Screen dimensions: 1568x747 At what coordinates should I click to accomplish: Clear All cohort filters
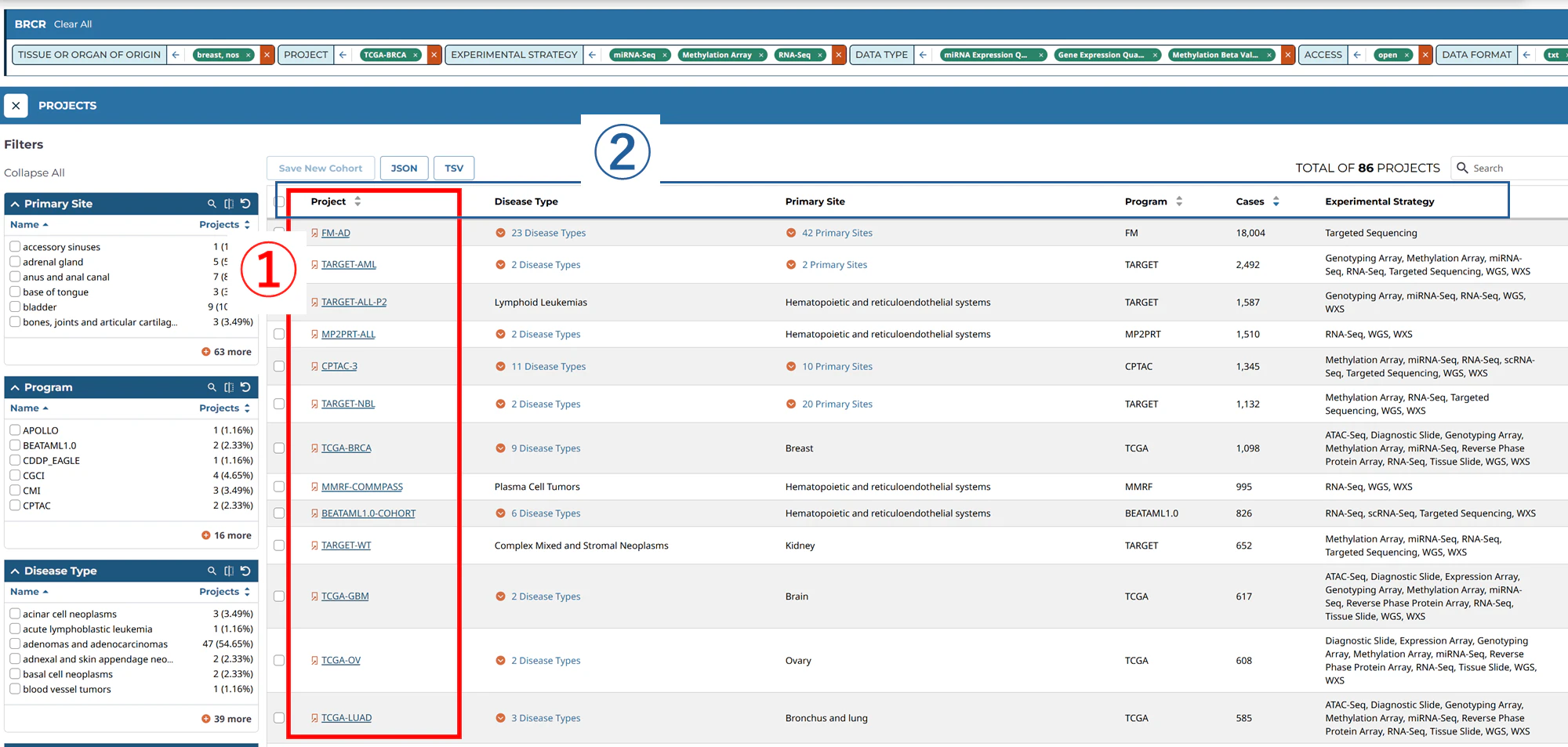(73, 24)
